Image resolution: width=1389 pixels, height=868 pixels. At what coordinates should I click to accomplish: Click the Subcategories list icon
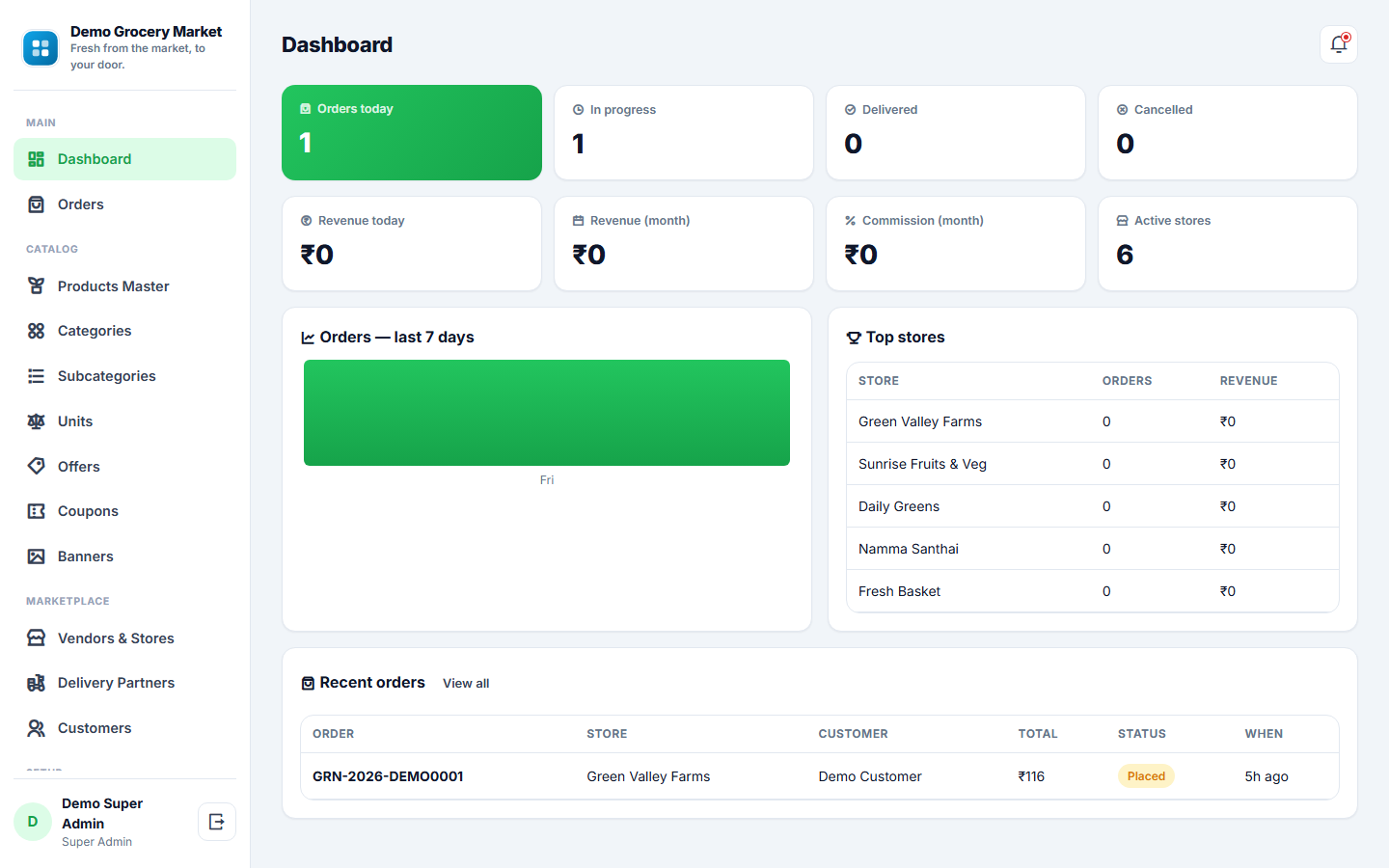(37, 376)
